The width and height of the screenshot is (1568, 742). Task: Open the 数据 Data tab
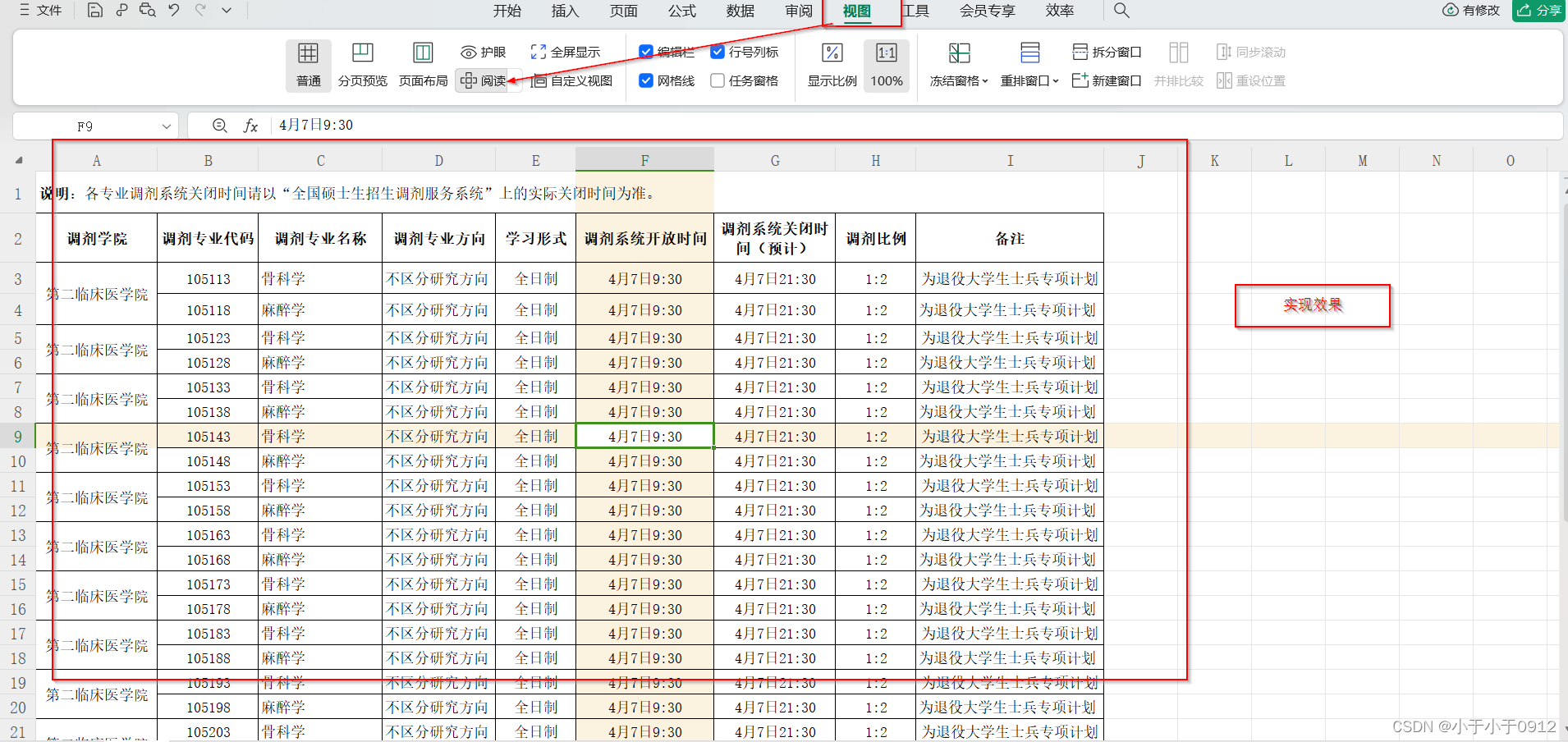pos(740,11)
